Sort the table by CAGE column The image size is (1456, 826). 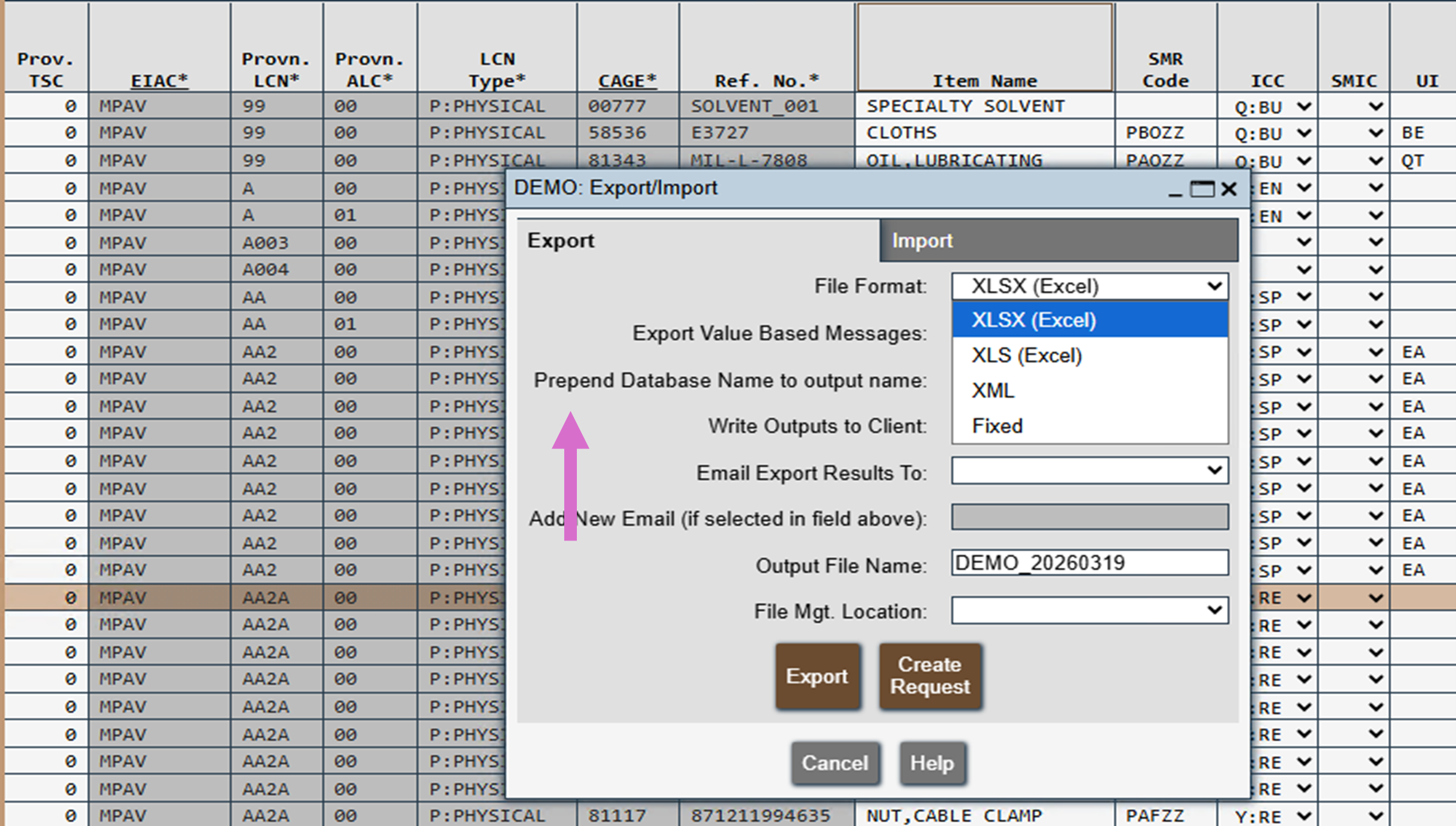627,80
